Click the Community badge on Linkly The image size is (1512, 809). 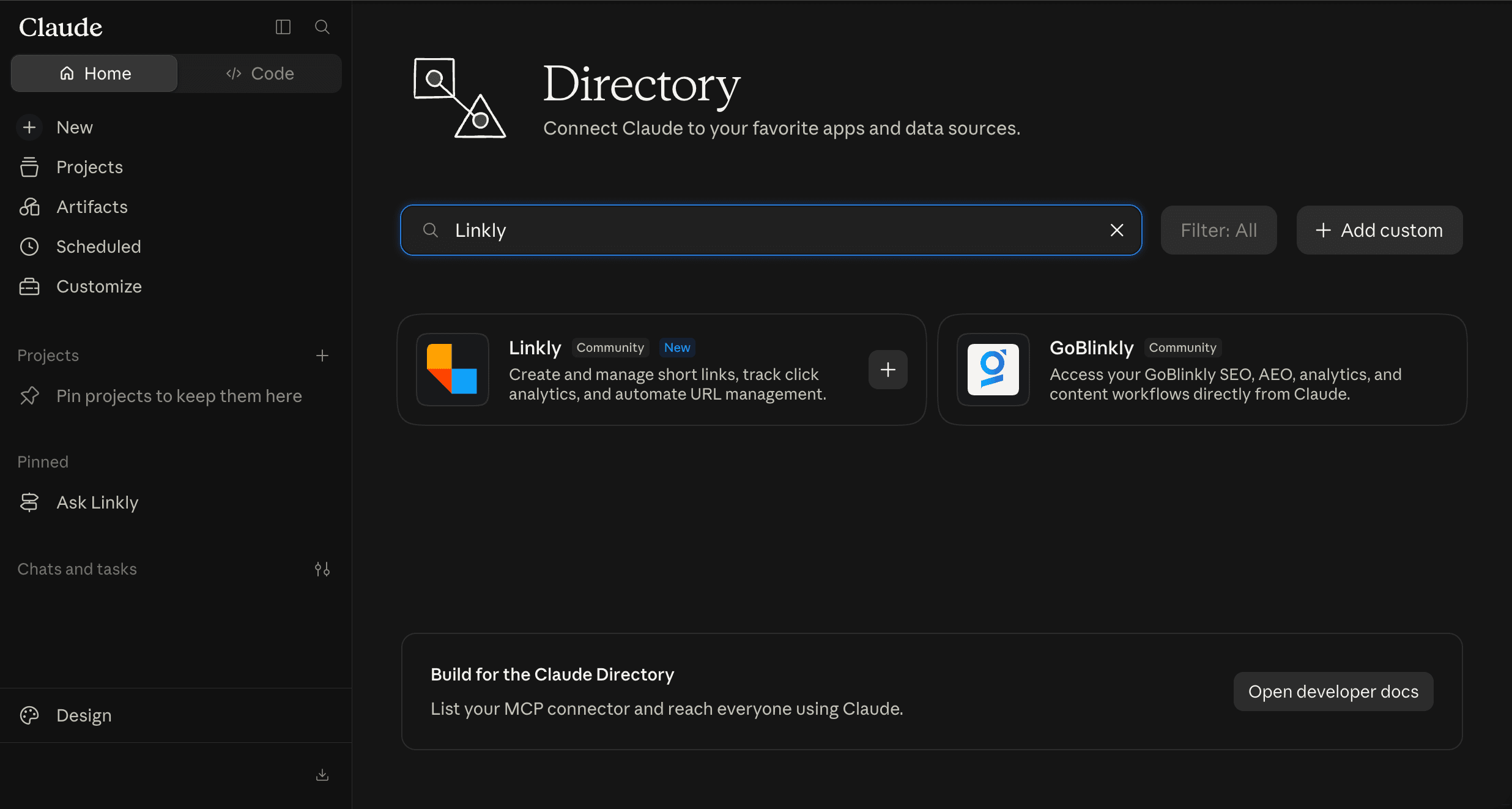(x=610, y=348)
